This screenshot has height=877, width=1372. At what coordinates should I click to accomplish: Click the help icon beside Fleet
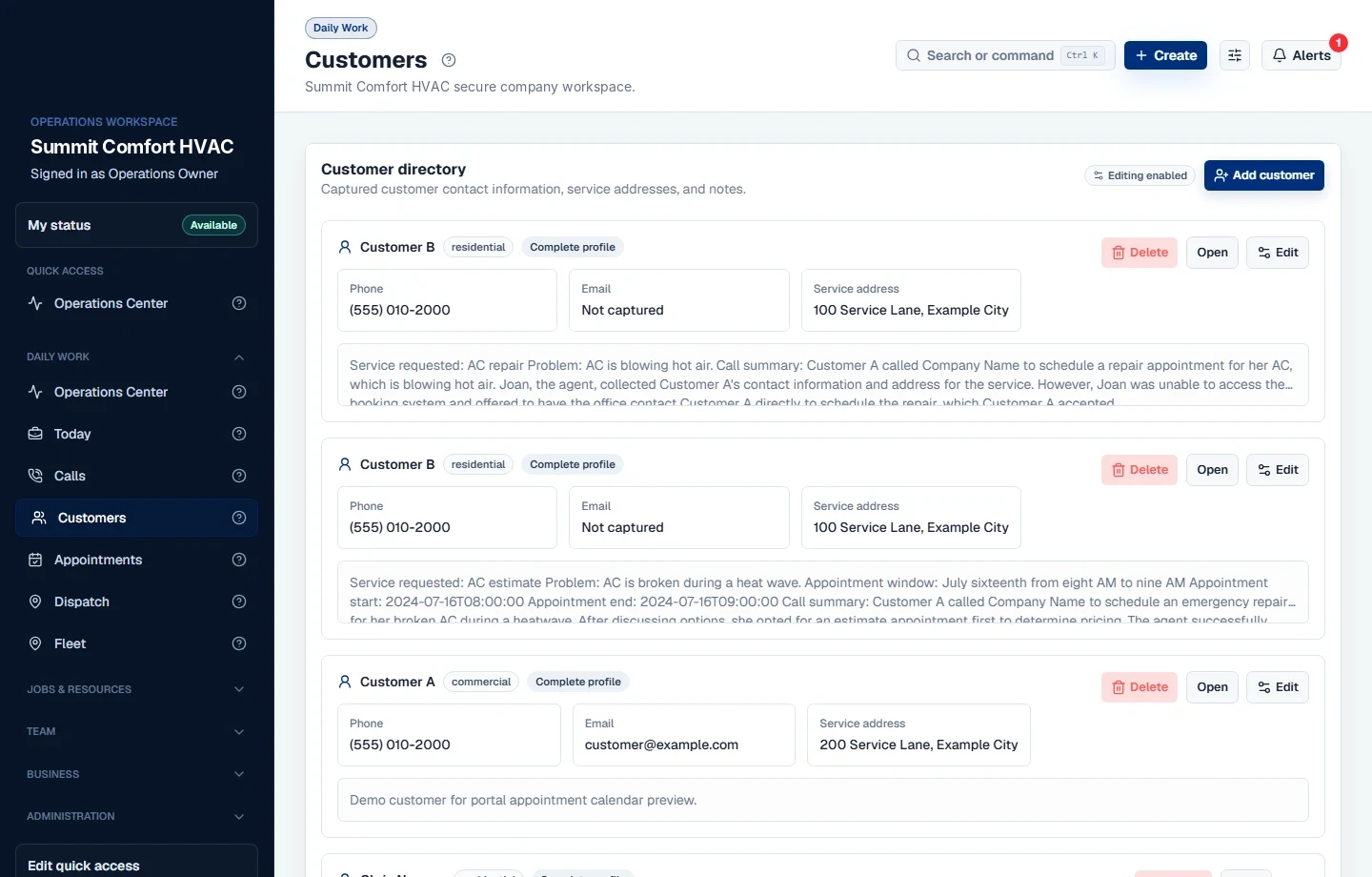click(239, 643)
